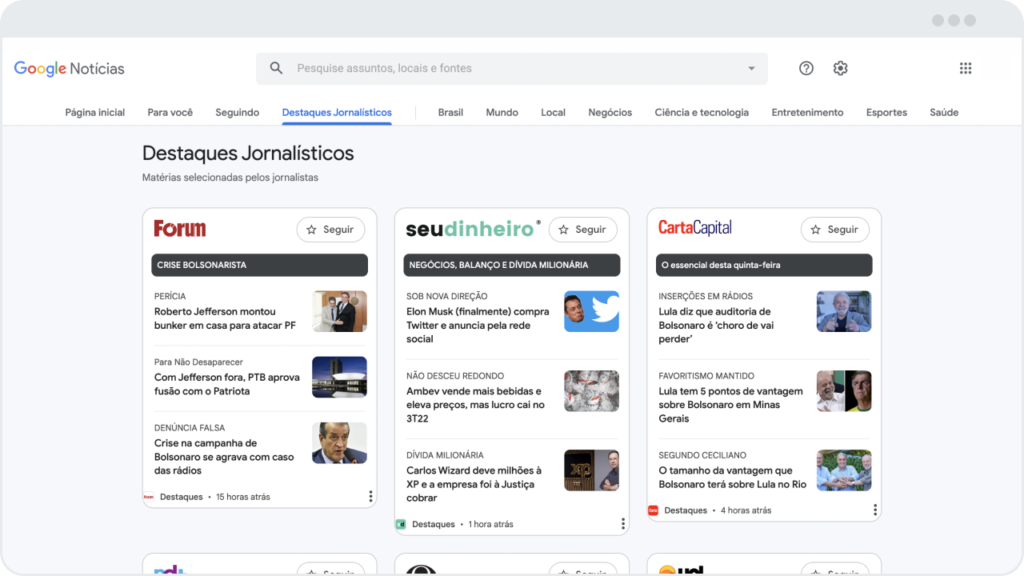
Task: Open the Ciência e tecnologia tab
Action: pos(701,112)
